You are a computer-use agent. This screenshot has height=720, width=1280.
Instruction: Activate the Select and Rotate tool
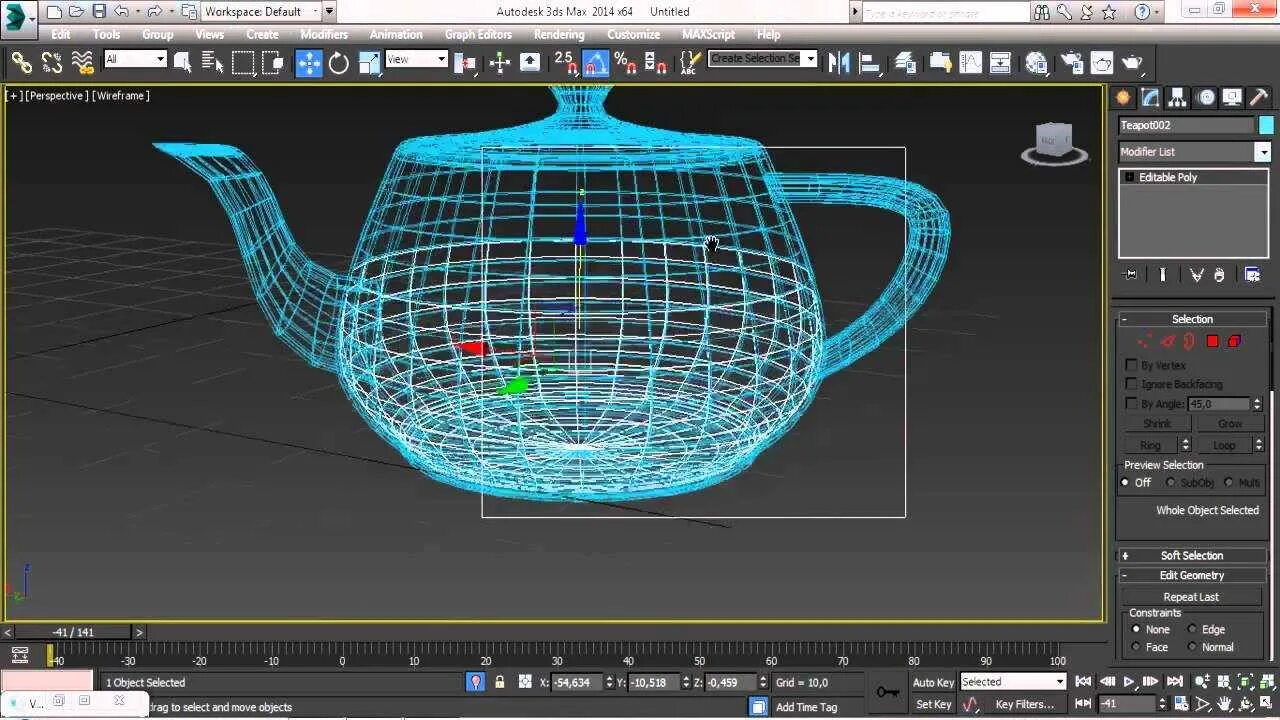click(339, 62)
